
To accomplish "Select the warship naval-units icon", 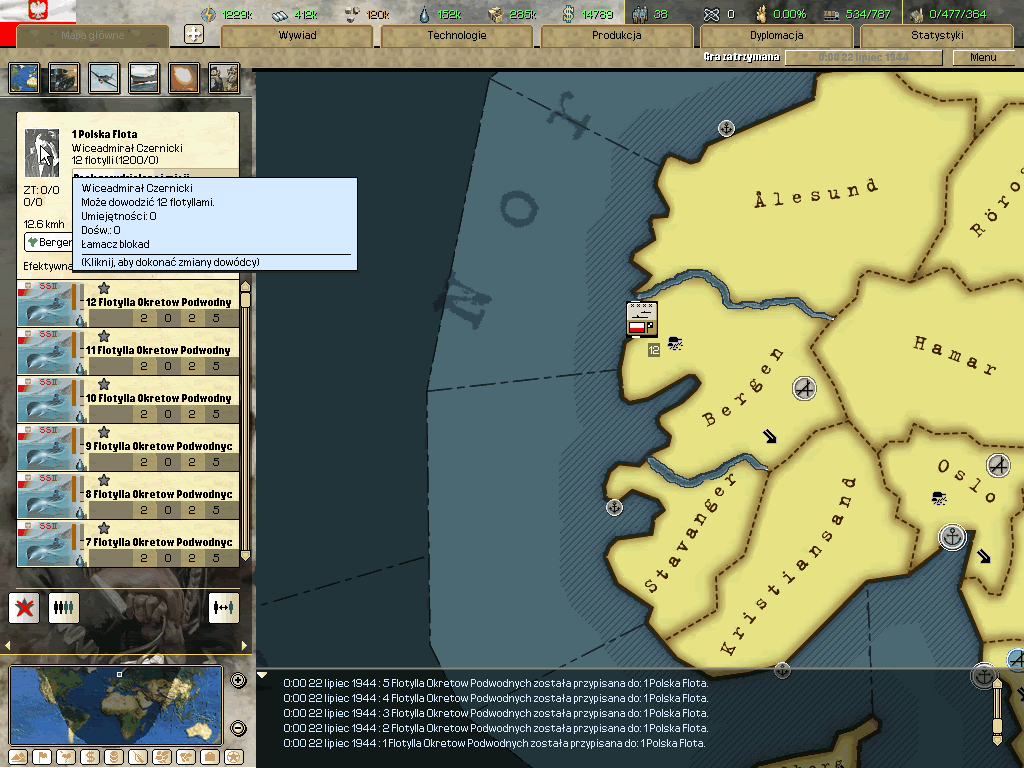I will [x=144, y=78].
